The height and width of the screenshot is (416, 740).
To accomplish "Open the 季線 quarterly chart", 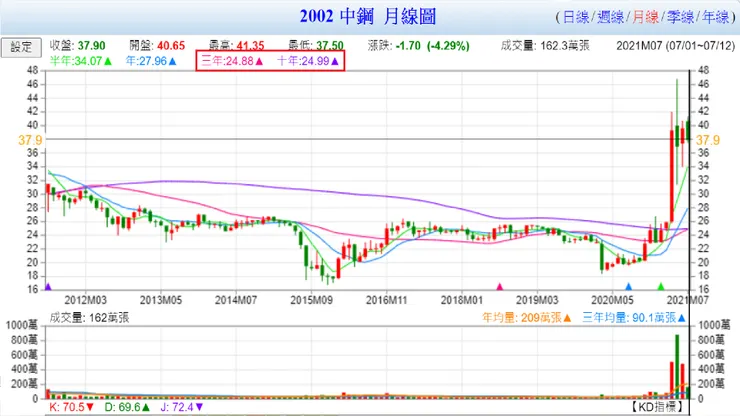I will click(681, 17).
